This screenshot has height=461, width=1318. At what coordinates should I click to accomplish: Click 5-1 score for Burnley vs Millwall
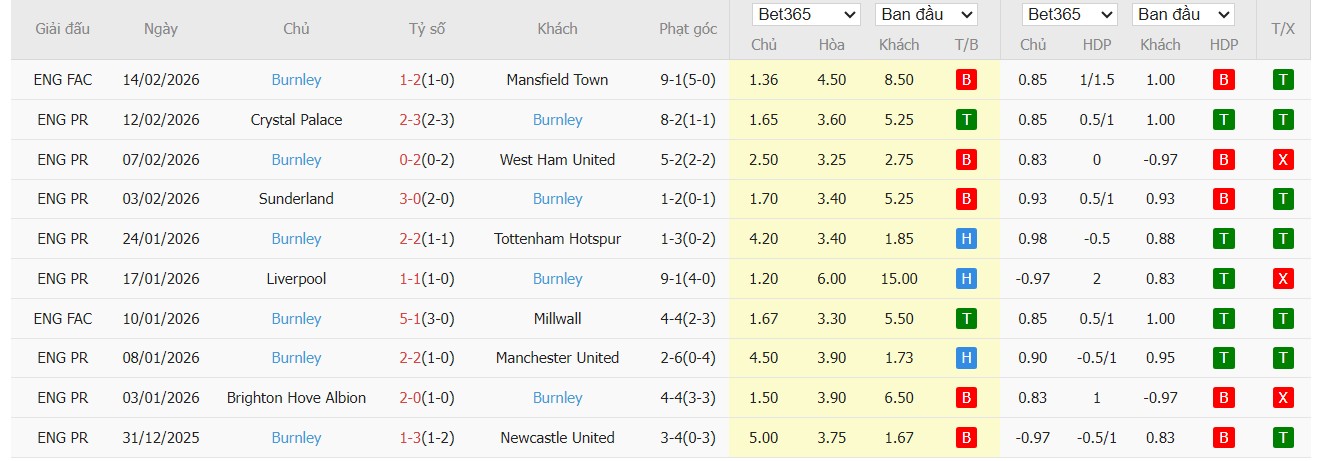coord(409,319)
